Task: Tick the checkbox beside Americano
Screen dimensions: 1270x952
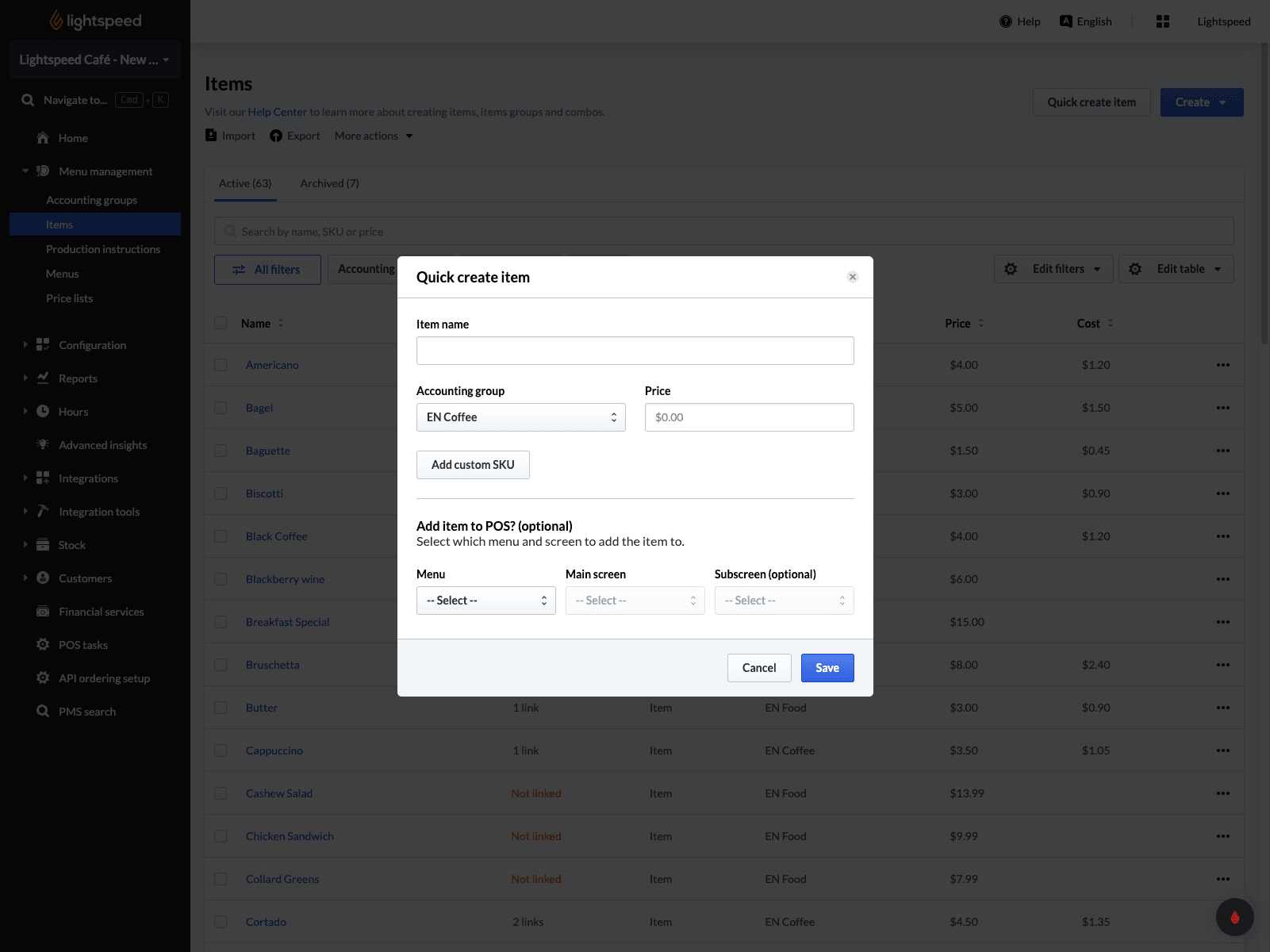Action: click(221, 365)
